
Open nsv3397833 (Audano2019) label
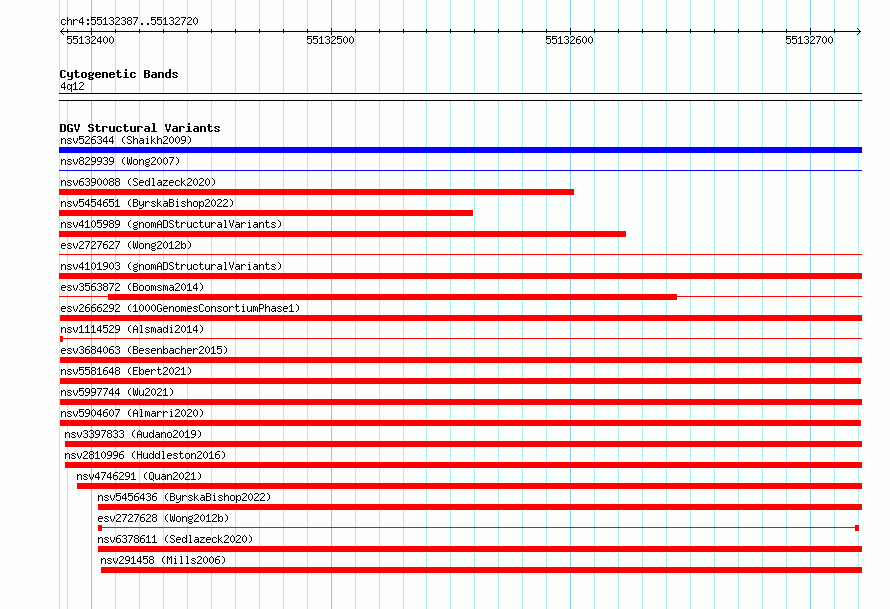(133, 434)
